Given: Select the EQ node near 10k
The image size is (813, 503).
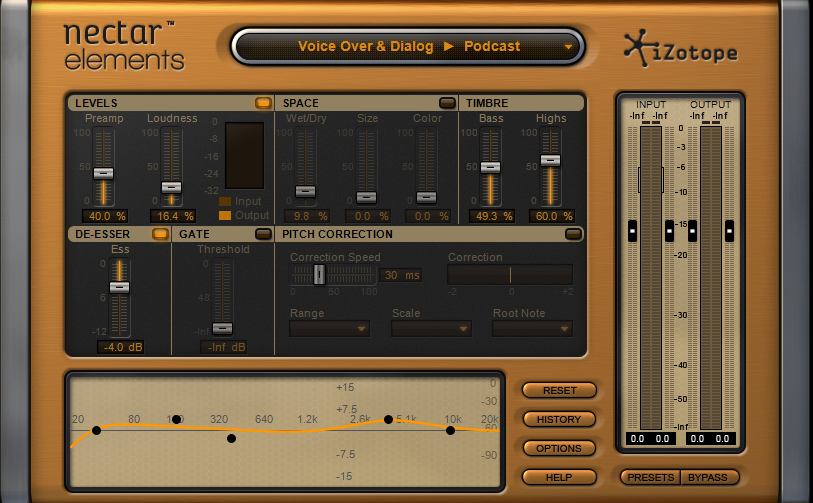Looking at the screenshot, I should 450,430.
